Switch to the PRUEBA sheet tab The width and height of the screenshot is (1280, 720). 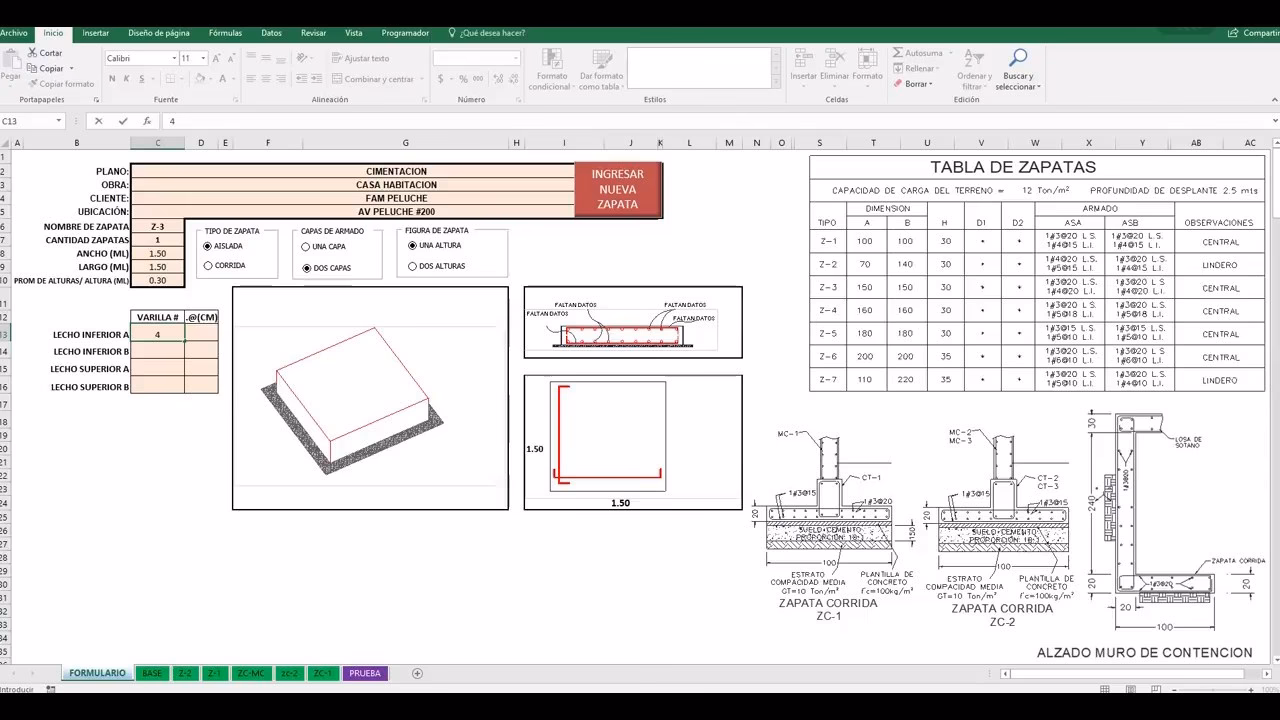[364, 673]
